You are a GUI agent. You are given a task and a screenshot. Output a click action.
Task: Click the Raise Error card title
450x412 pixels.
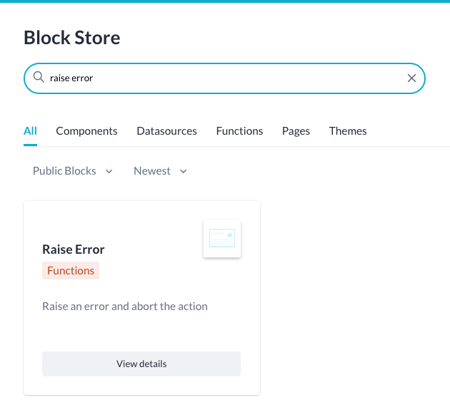coord(73,249)
